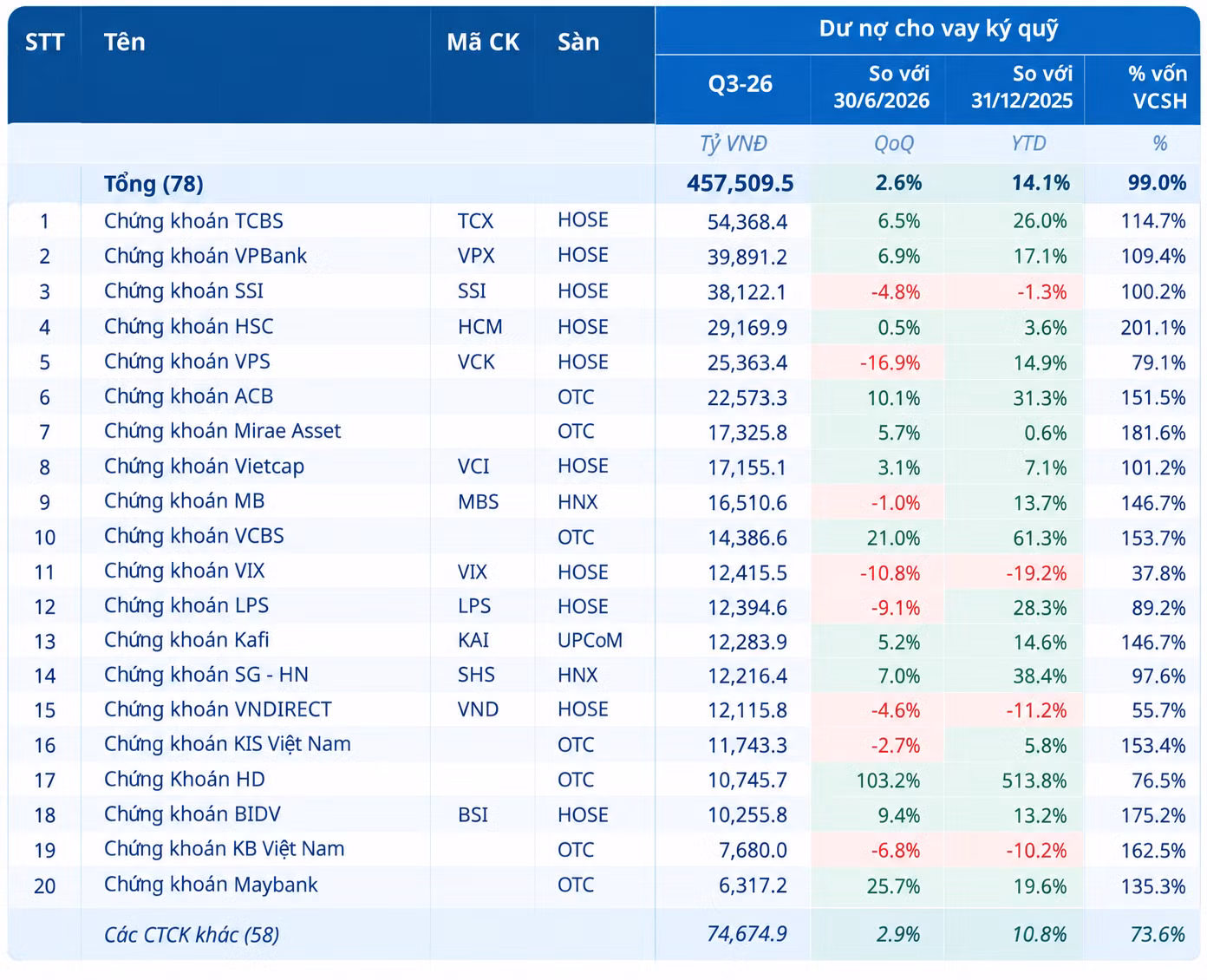Click the 'Q3-26' column header

pos(741,83)
